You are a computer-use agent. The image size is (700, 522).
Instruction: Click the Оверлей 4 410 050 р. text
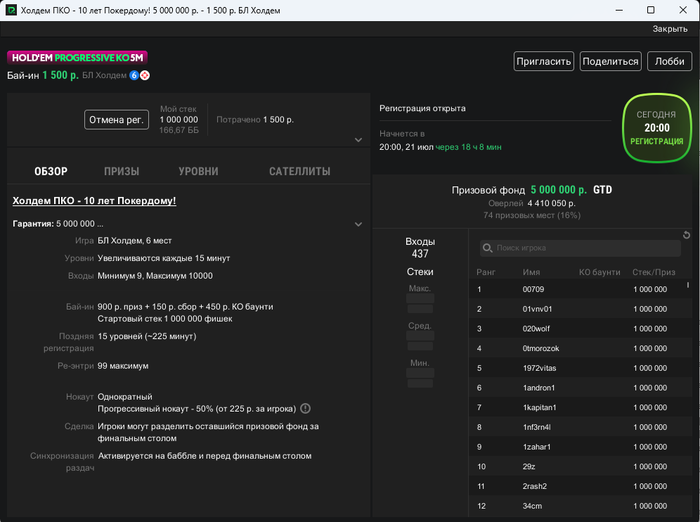(531, 203)
